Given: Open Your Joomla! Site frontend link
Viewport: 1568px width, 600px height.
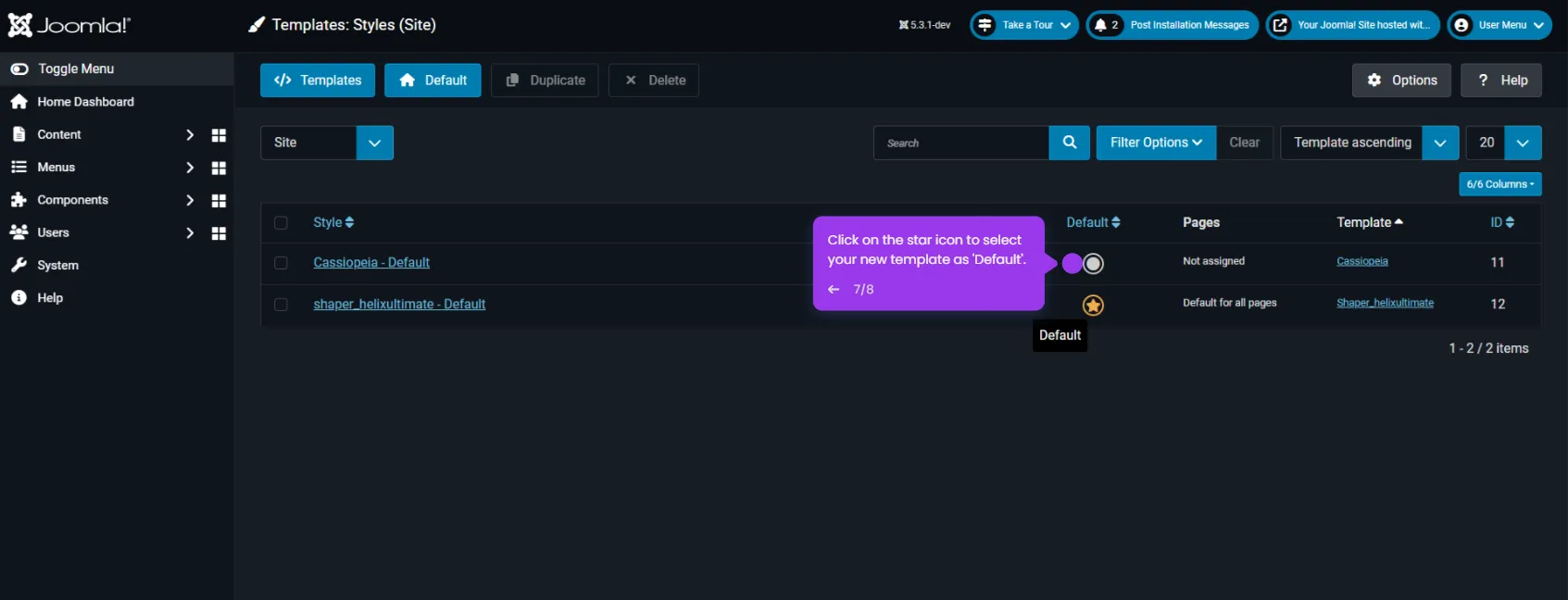Looking at the screenshot, I should pos(1353,25).
